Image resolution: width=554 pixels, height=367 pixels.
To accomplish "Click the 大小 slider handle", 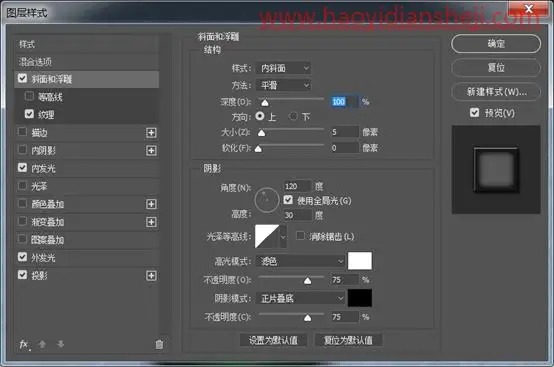I will 261,133.
